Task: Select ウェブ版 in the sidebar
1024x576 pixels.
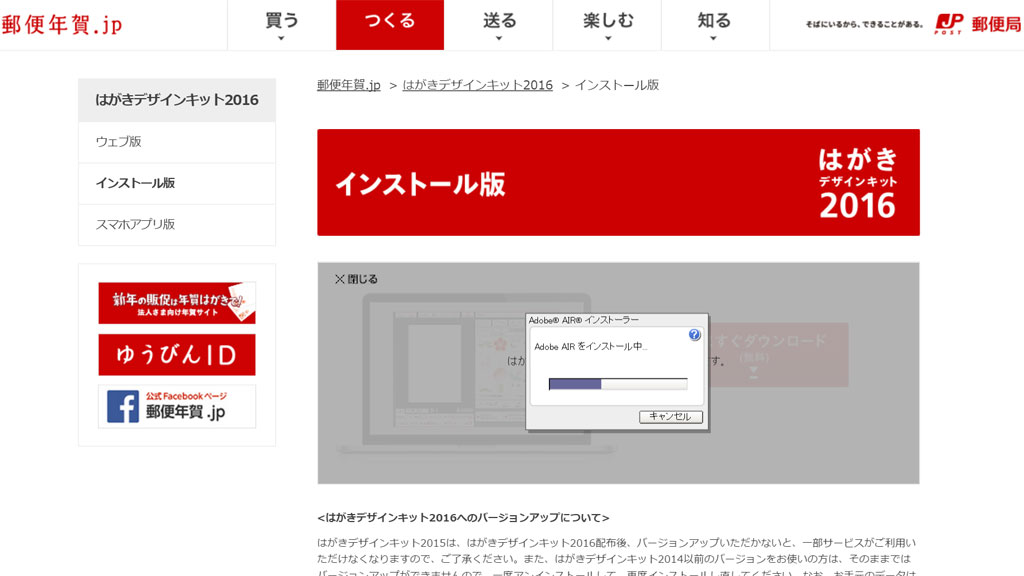Action: (x=177, y=142)
